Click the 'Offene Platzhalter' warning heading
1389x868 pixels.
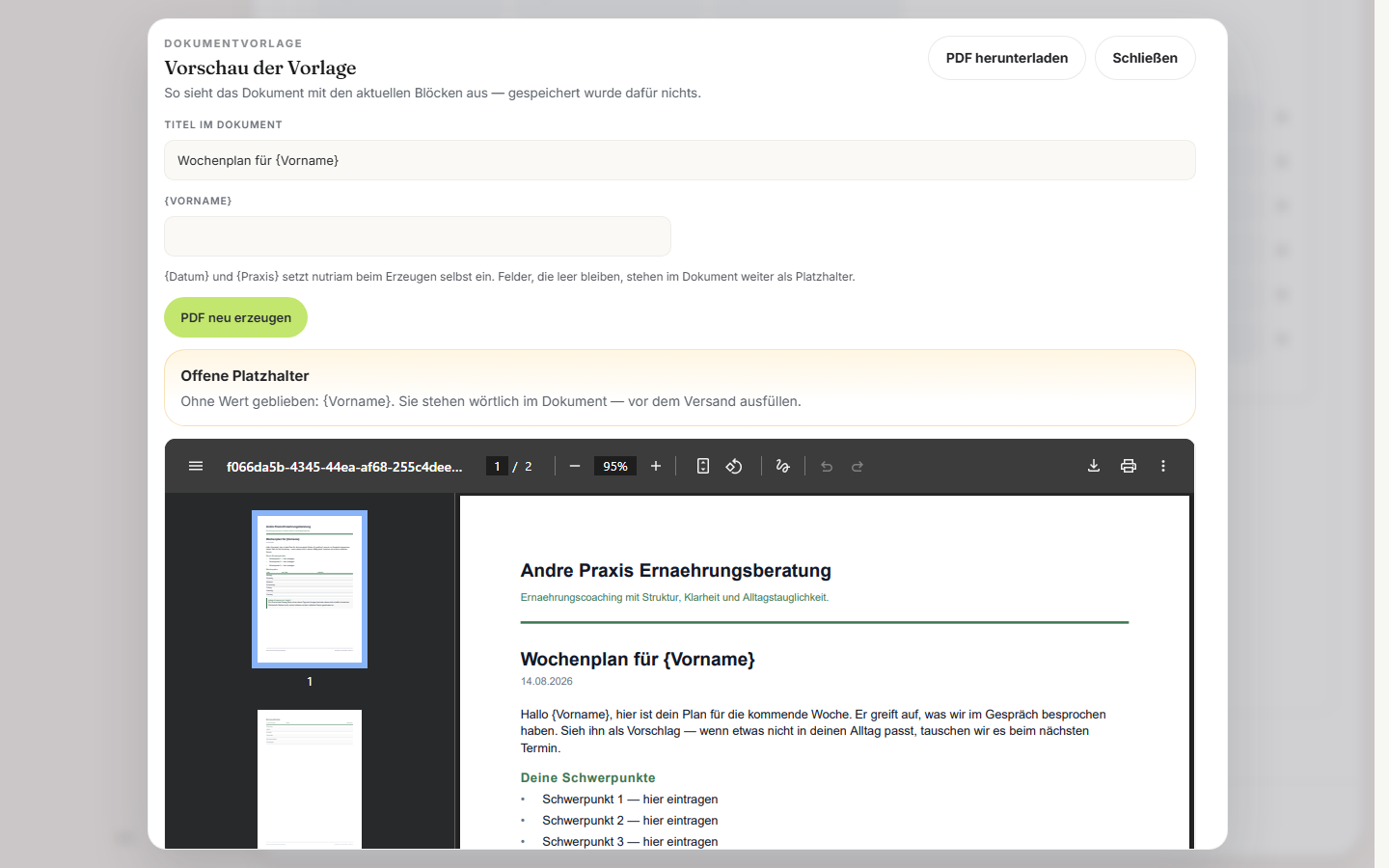click(x=245, y=376)
